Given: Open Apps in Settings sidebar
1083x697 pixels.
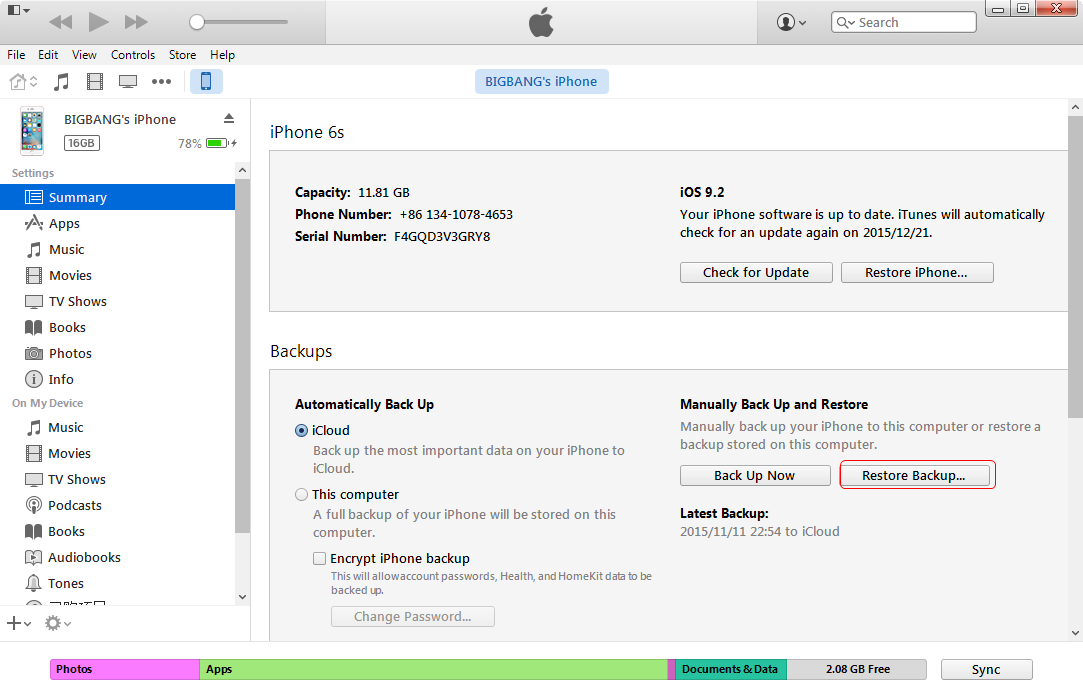Looking at the screenshot, I should [x=117, y=223].
